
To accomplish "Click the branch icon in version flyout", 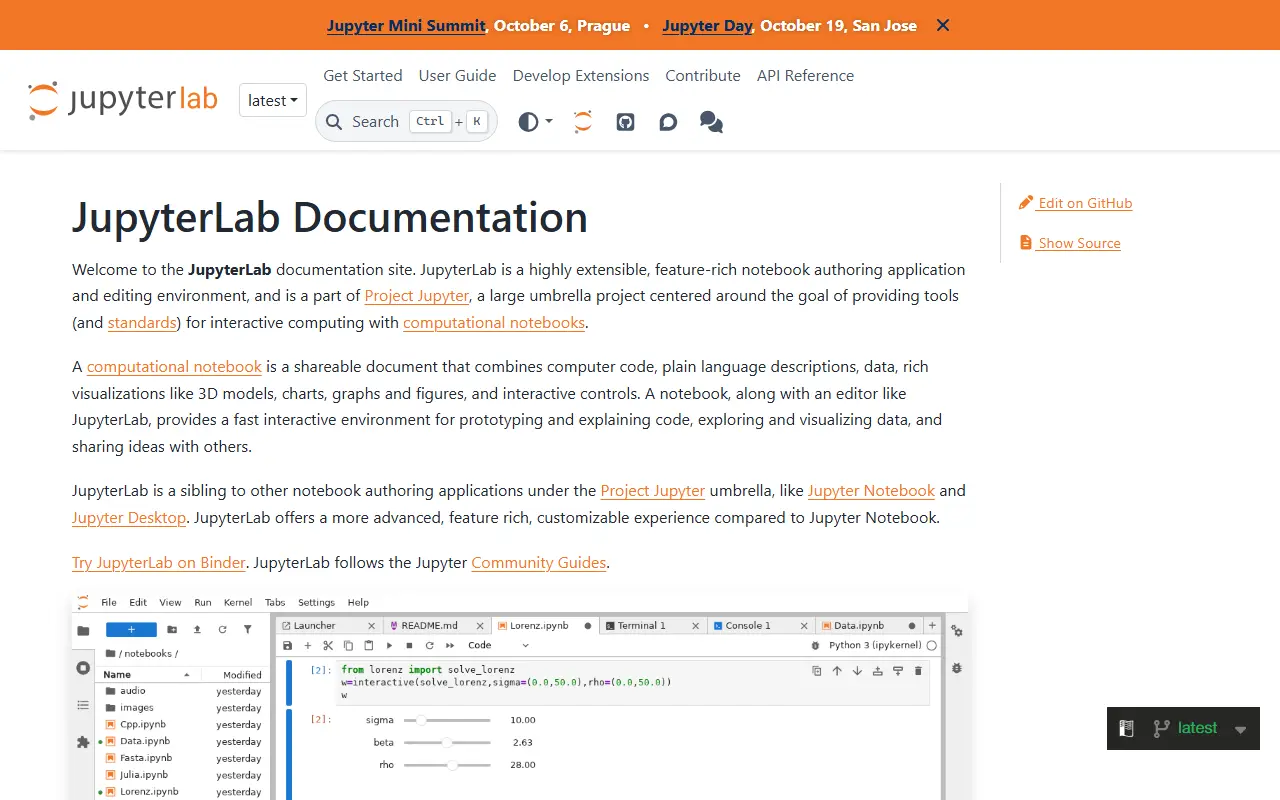I will point(1161,729).
